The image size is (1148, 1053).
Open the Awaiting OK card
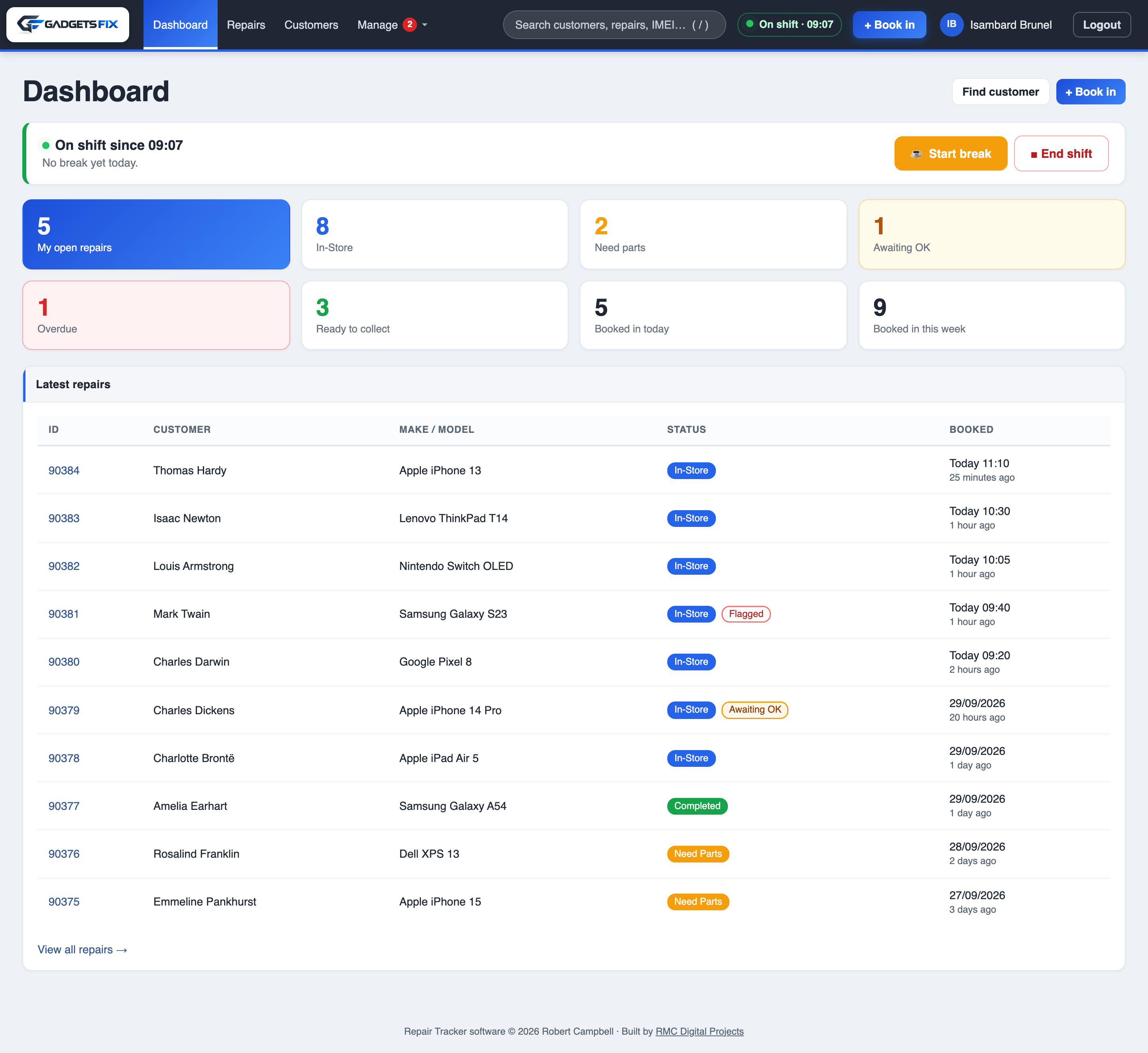pyautogui.click(x=991, y=234)
